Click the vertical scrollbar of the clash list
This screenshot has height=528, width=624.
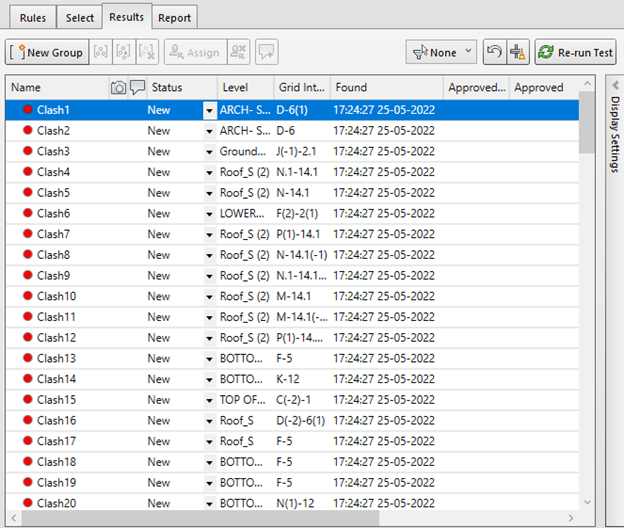pyautogui.click(x=585, y=300)
